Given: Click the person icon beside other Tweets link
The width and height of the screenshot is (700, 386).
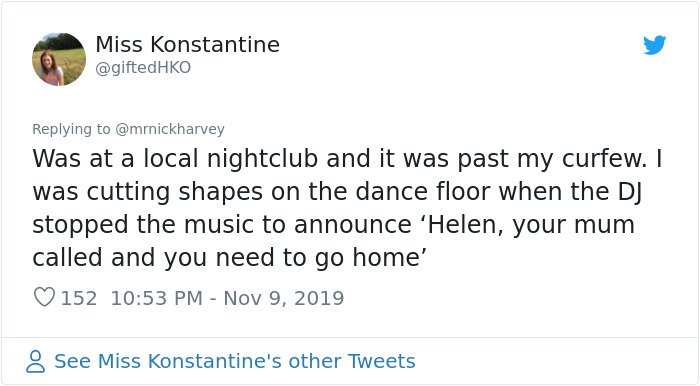Looking at the screenshot, I should coord(35,361).
